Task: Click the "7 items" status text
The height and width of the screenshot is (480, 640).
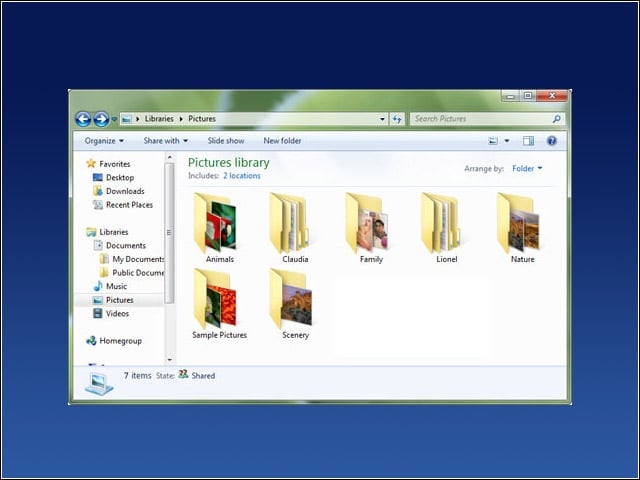Action: pyautogui.click(x=138, y=376)
